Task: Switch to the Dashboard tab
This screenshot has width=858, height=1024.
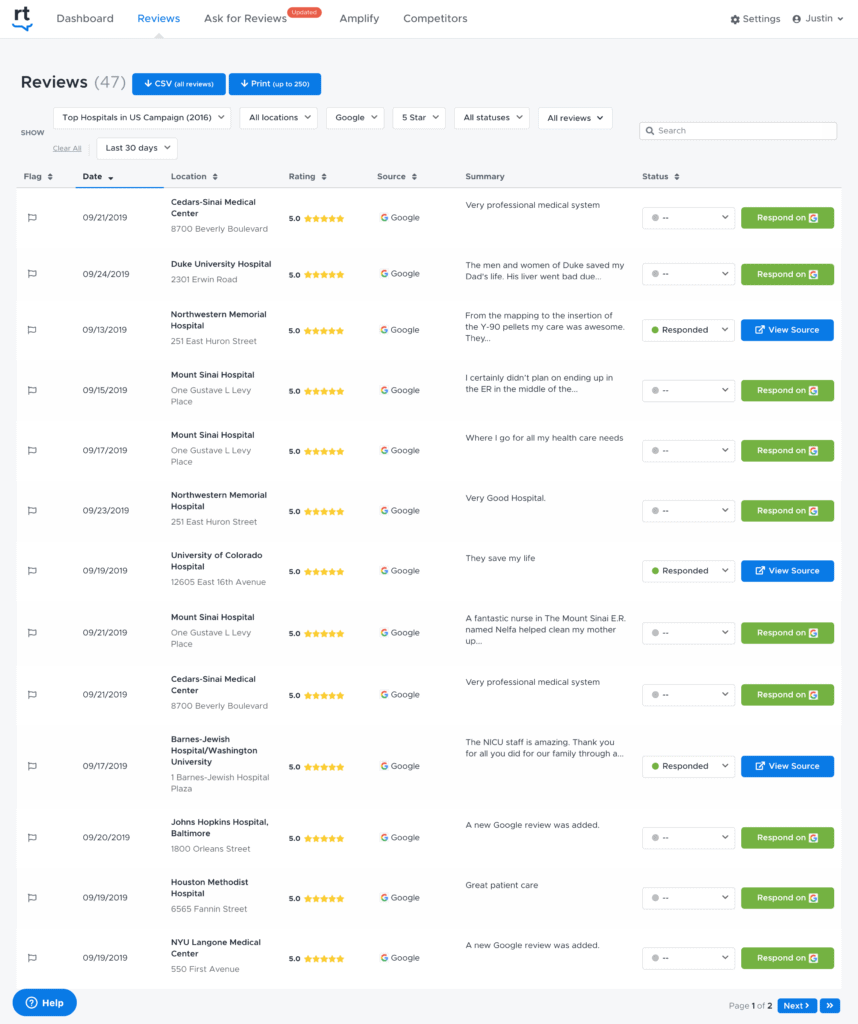Action: [x=85, y=18]
